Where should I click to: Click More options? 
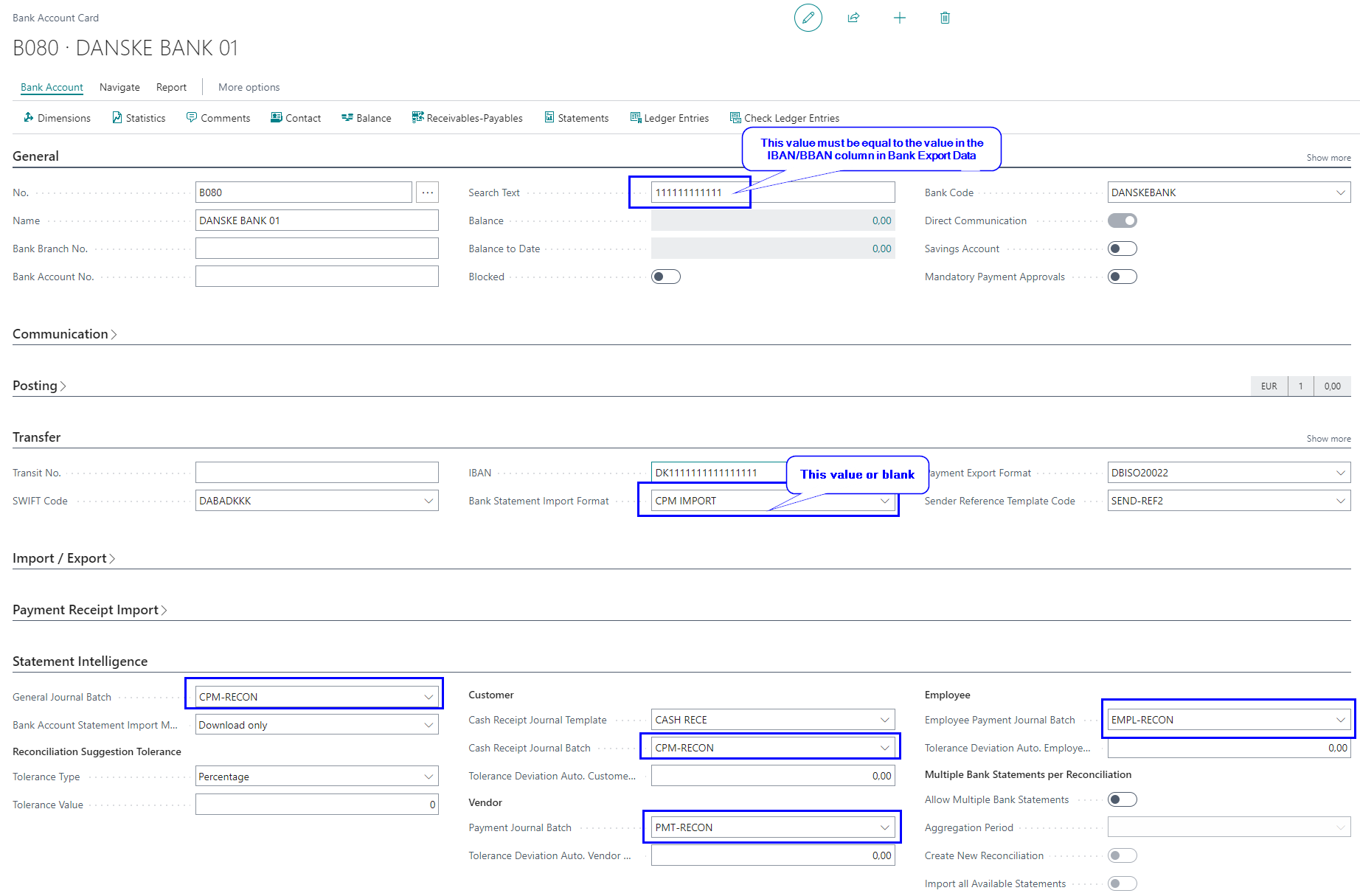click(249, 87)
